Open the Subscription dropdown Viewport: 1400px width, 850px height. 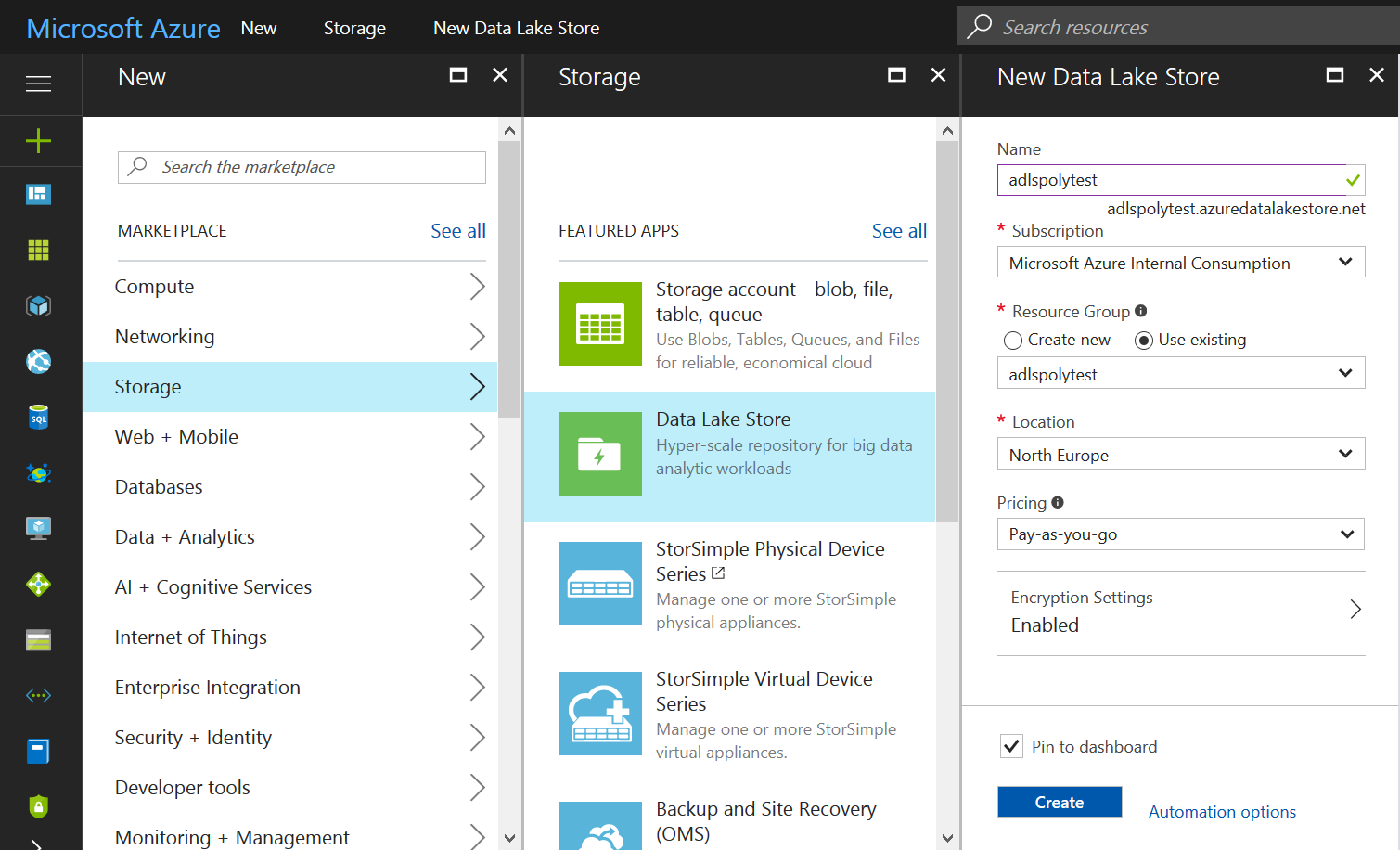(x=1181, y=262)
